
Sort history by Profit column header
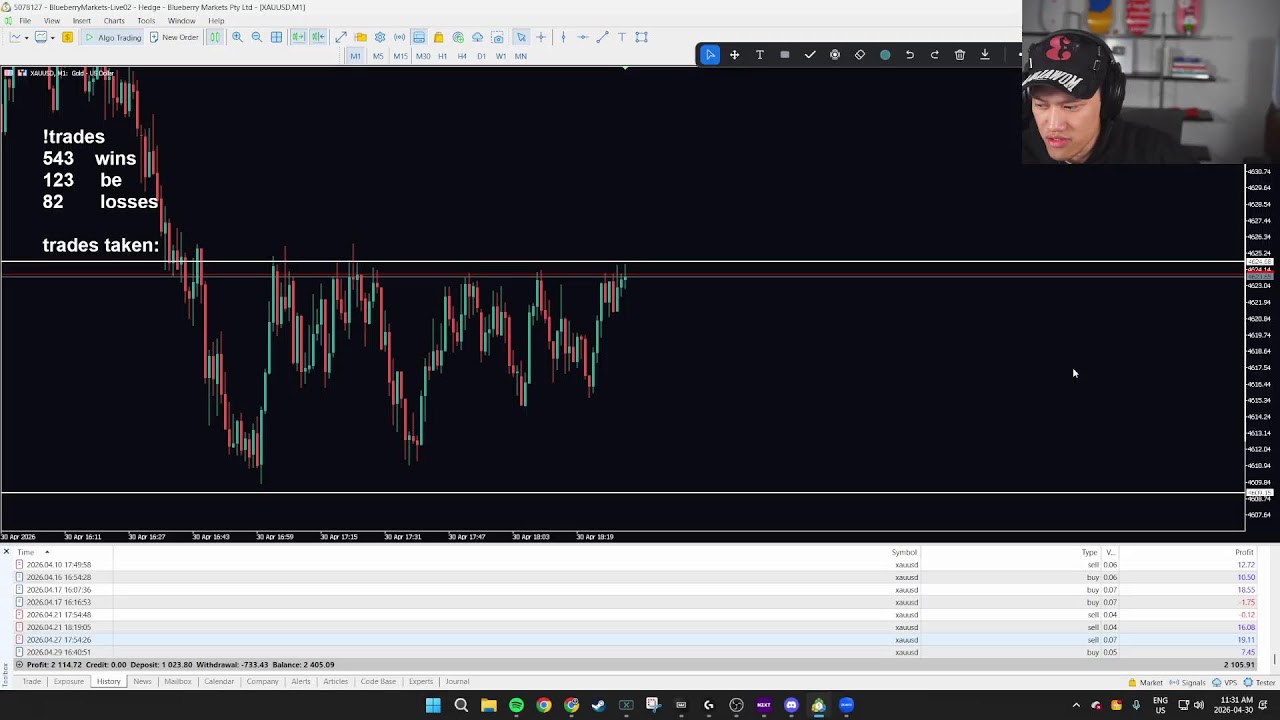[1244, 552]
